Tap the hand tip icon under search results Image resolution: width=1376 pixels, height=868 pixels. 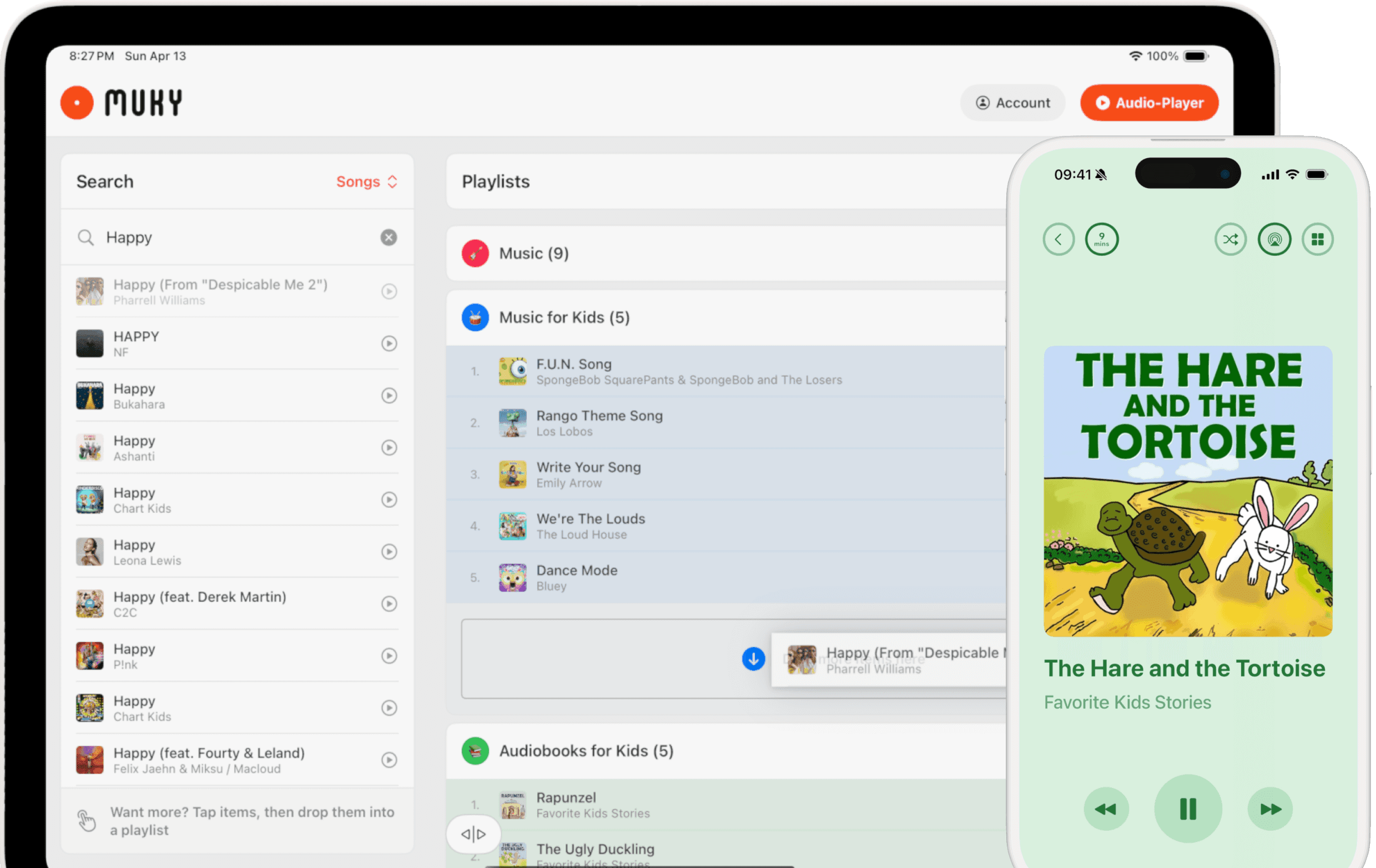86,821
